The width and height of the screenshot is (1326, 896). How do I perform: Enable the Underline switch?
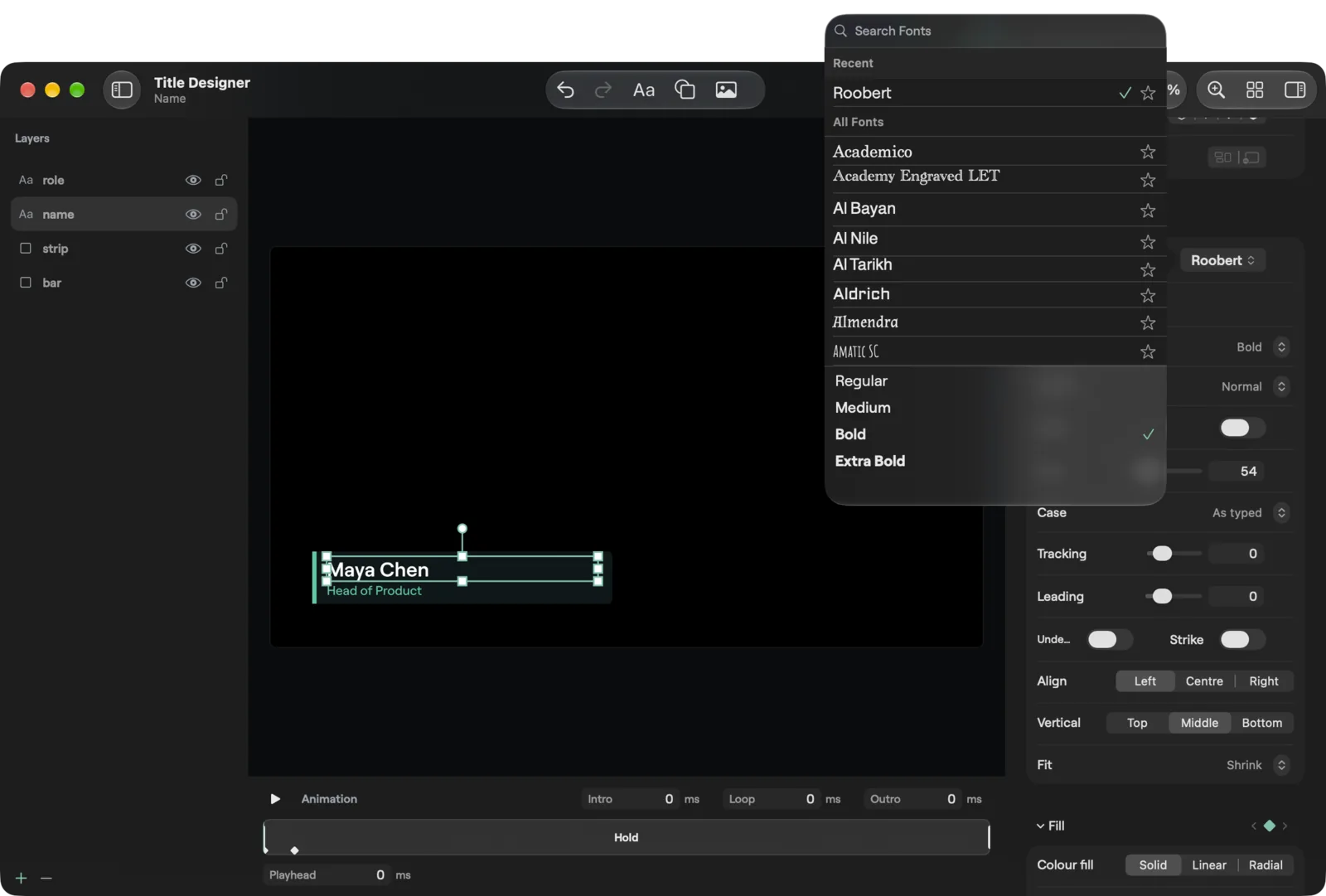(1109, 639)
